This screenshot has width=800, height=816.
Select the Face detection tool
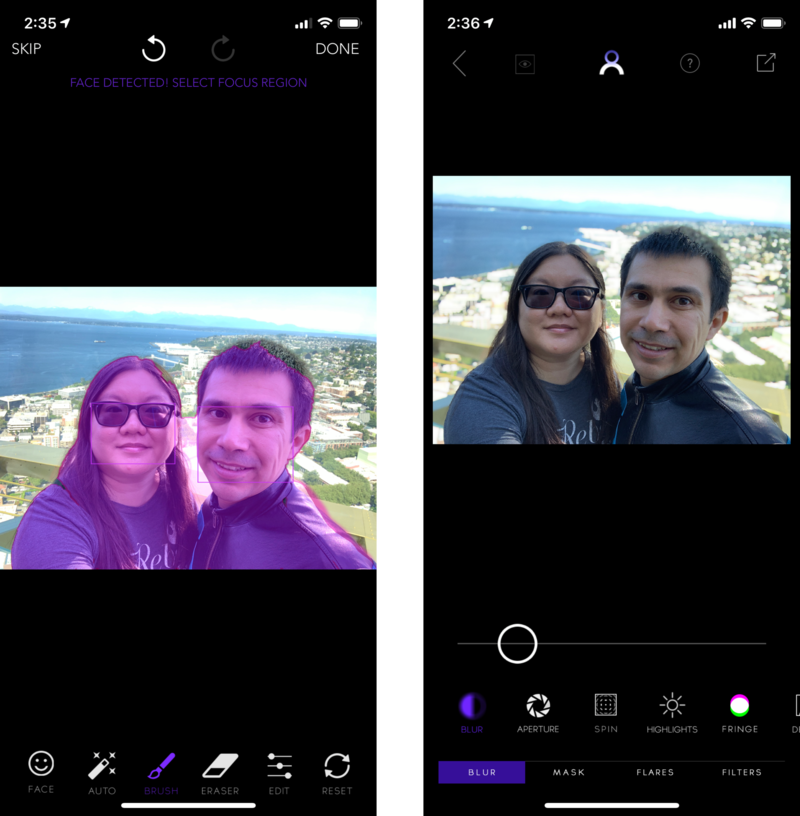pos(41,771)
